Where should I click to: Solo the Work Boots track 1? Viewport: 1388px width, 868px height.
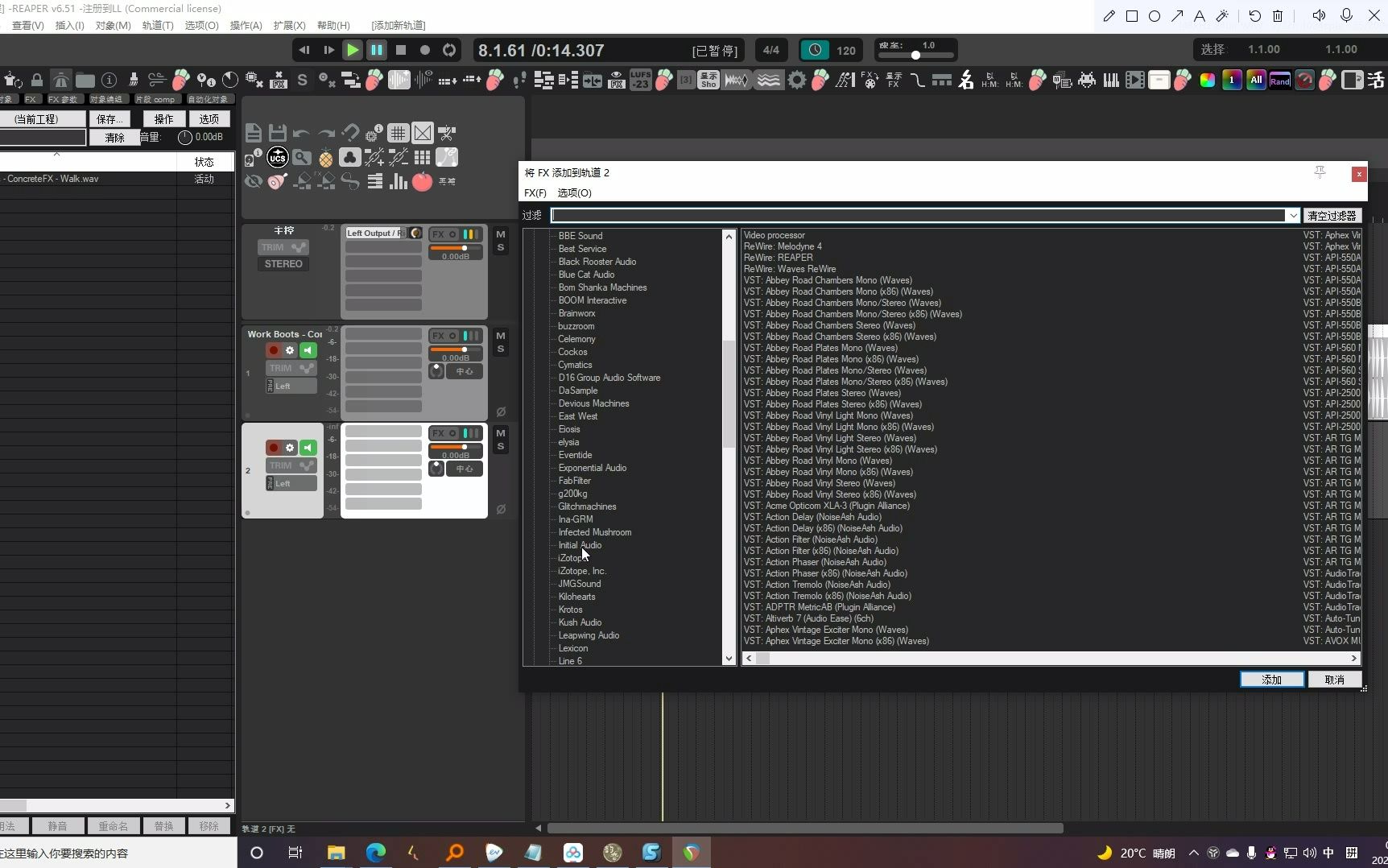[x=501, y=349]
